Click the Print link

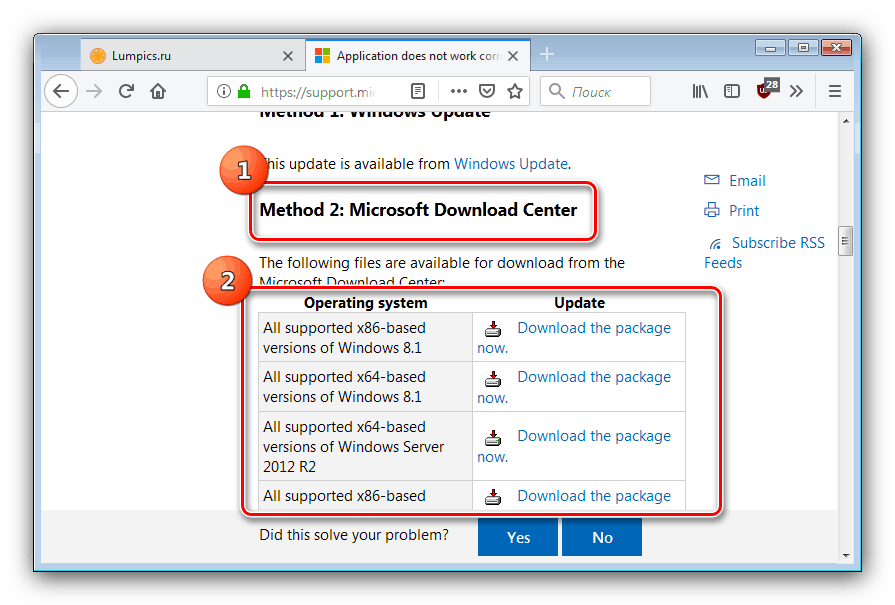[744, 211]
